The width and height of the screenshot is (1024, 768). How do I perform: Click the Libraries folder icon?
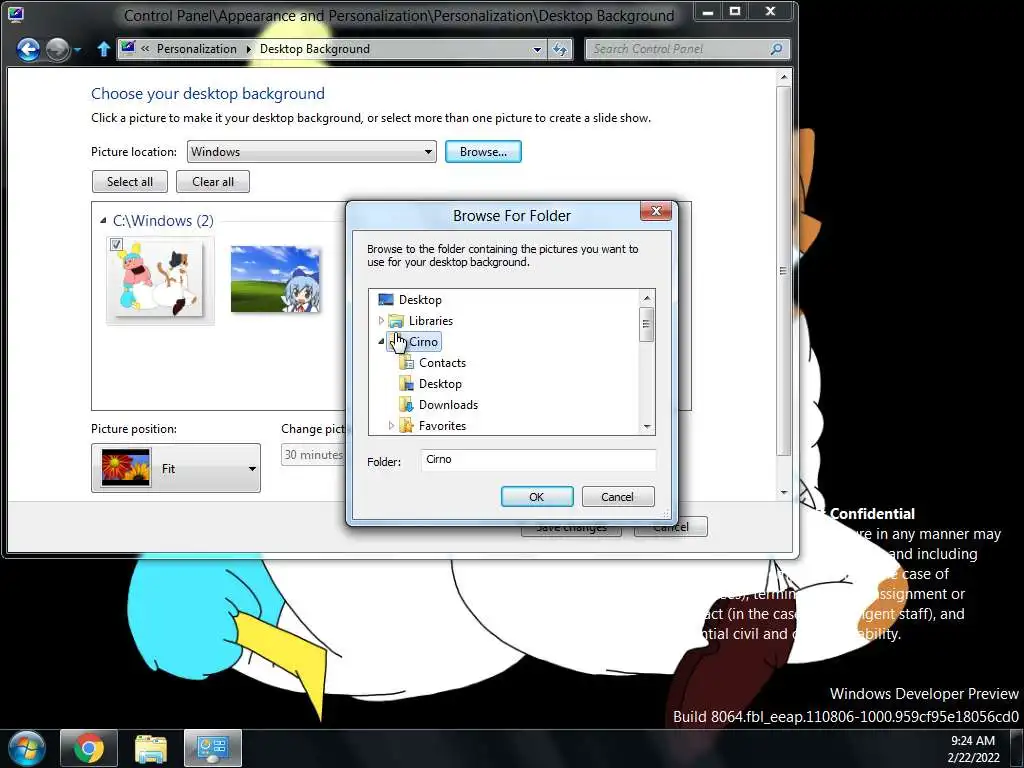(396, 321)
